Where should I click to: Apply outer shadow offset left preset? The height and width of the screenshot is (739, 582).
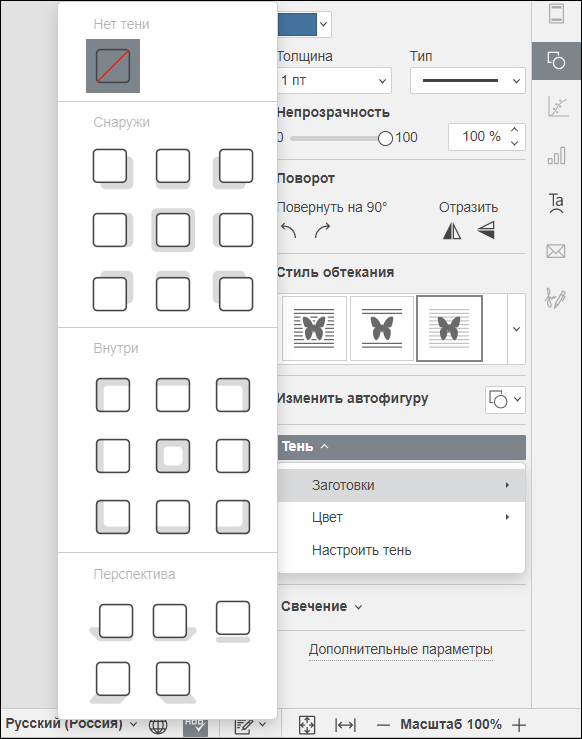pyautogui.click(x=233, y=230)
